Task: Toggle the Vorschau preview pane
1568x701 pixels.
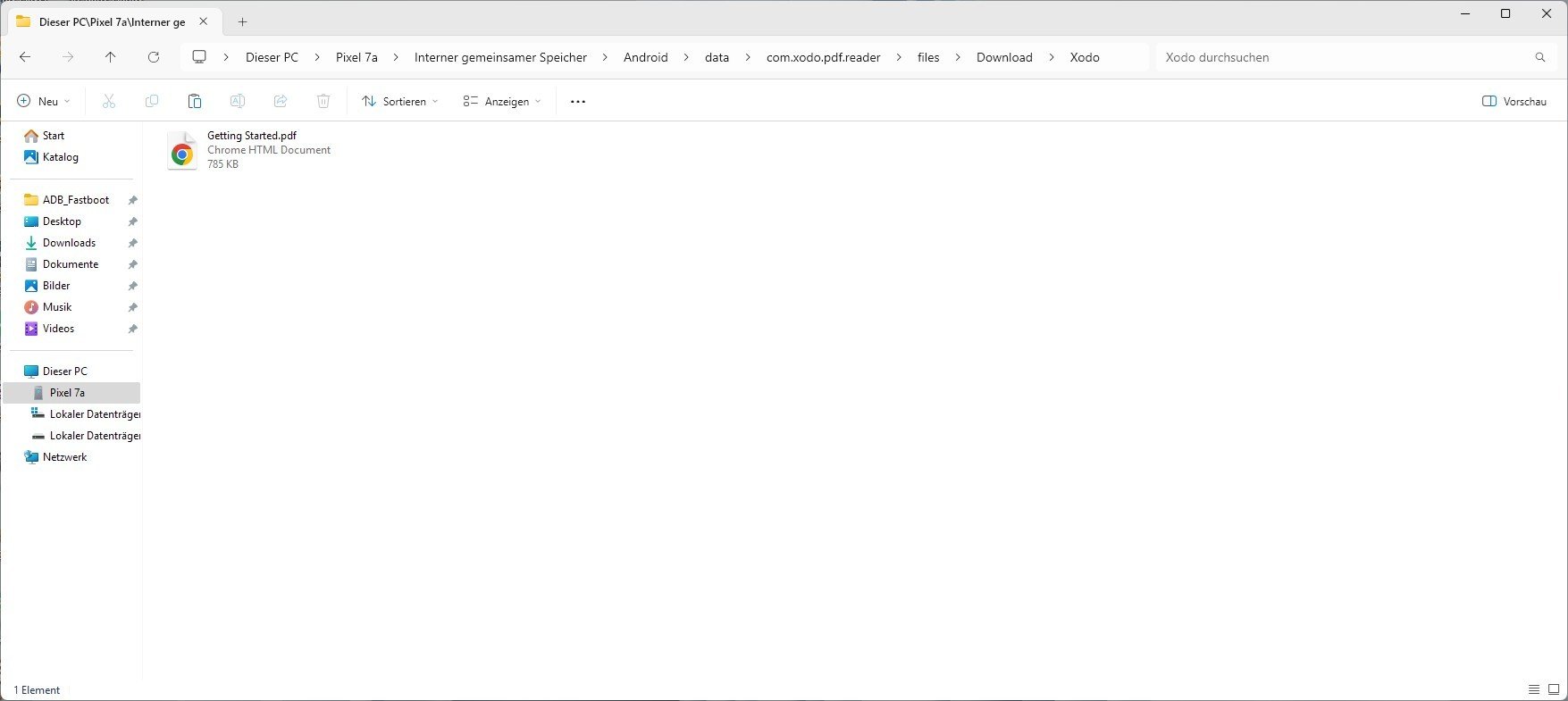Action: [1513, 102]
